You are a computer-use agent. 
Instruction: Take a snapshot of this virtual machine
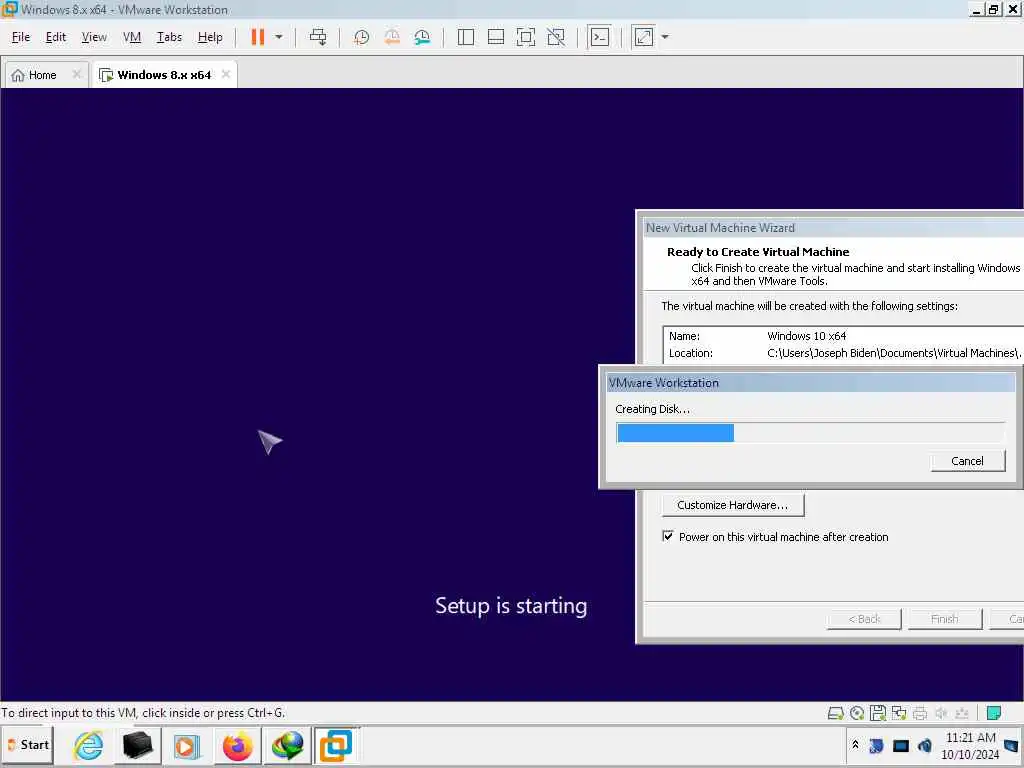point(361,37)
